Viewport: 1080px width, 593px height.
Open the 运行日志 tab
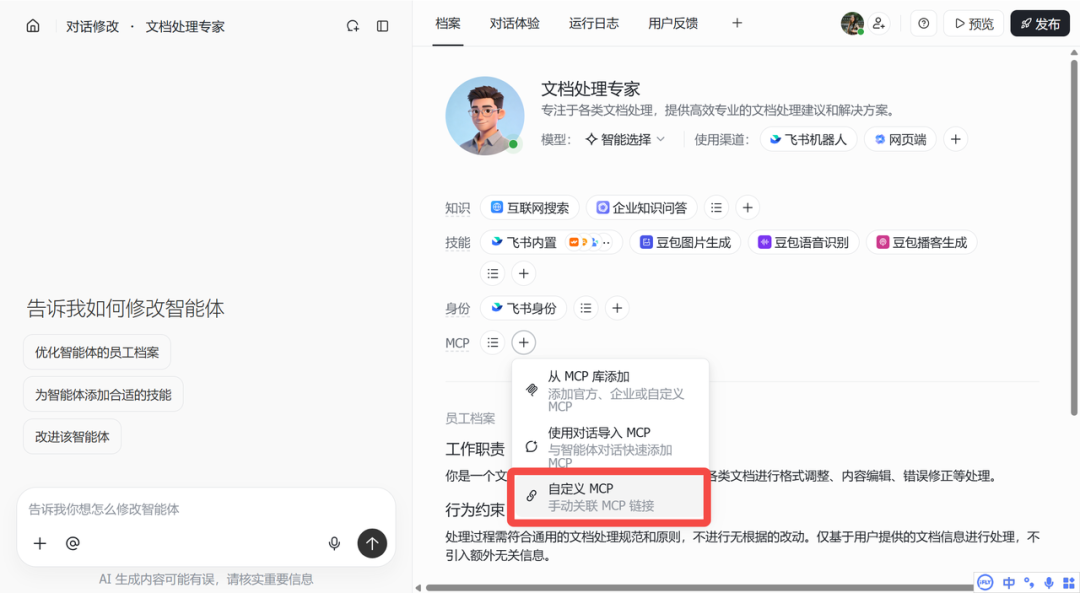[594, 23]
